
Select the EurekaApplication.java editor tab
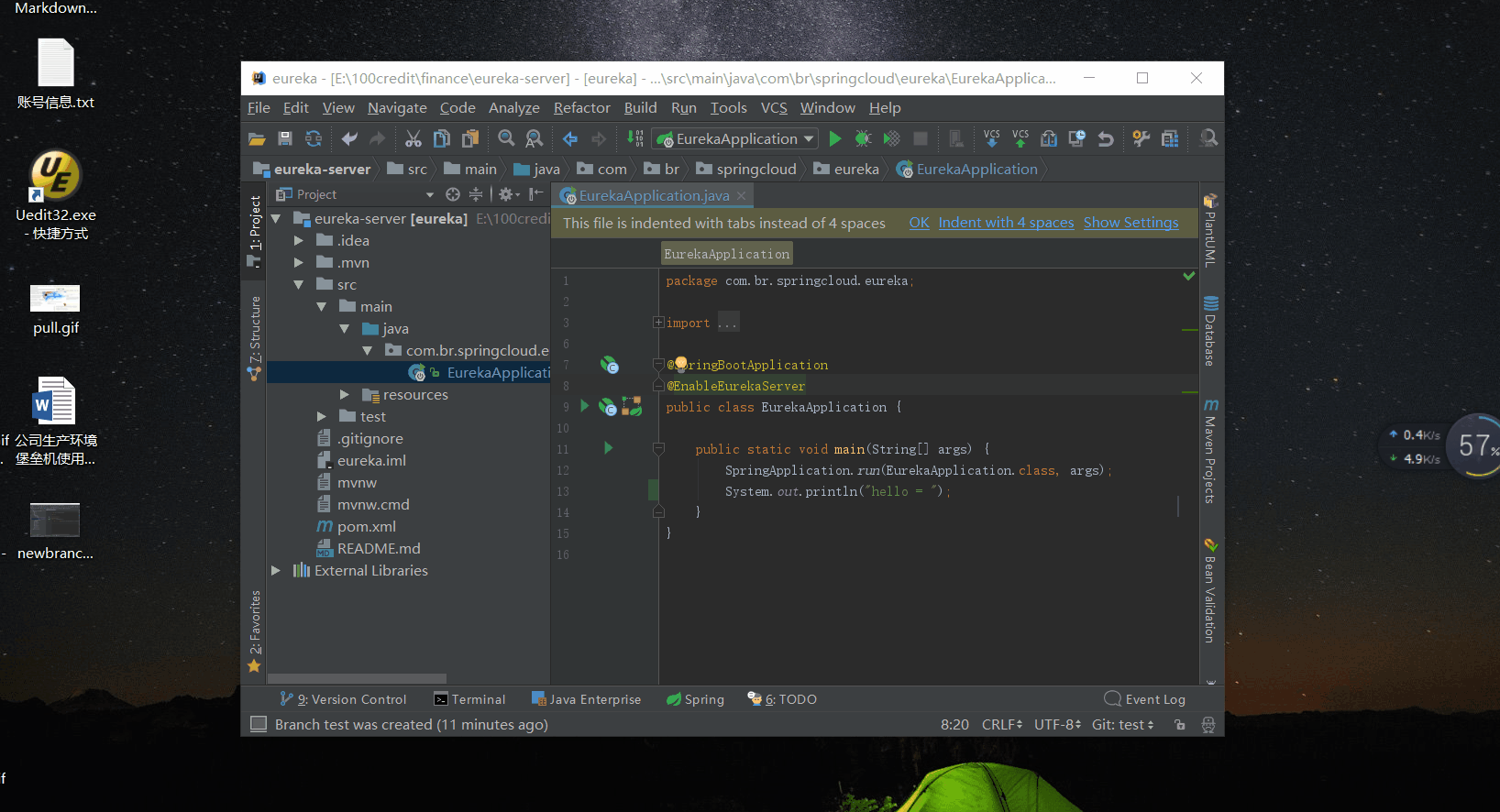654,195
